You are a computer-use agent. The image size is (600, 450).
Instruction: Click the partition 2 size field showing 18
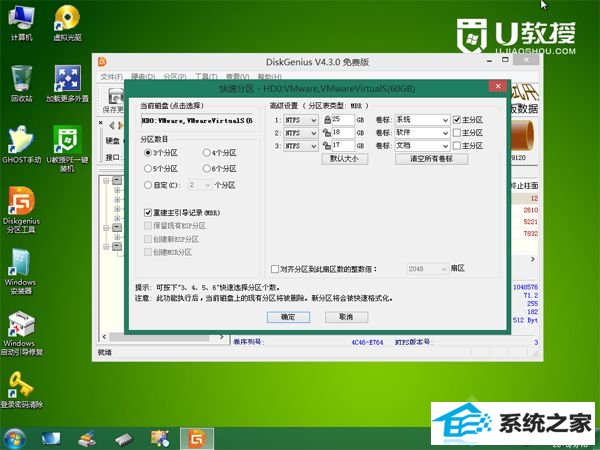[x=343, y=133]
